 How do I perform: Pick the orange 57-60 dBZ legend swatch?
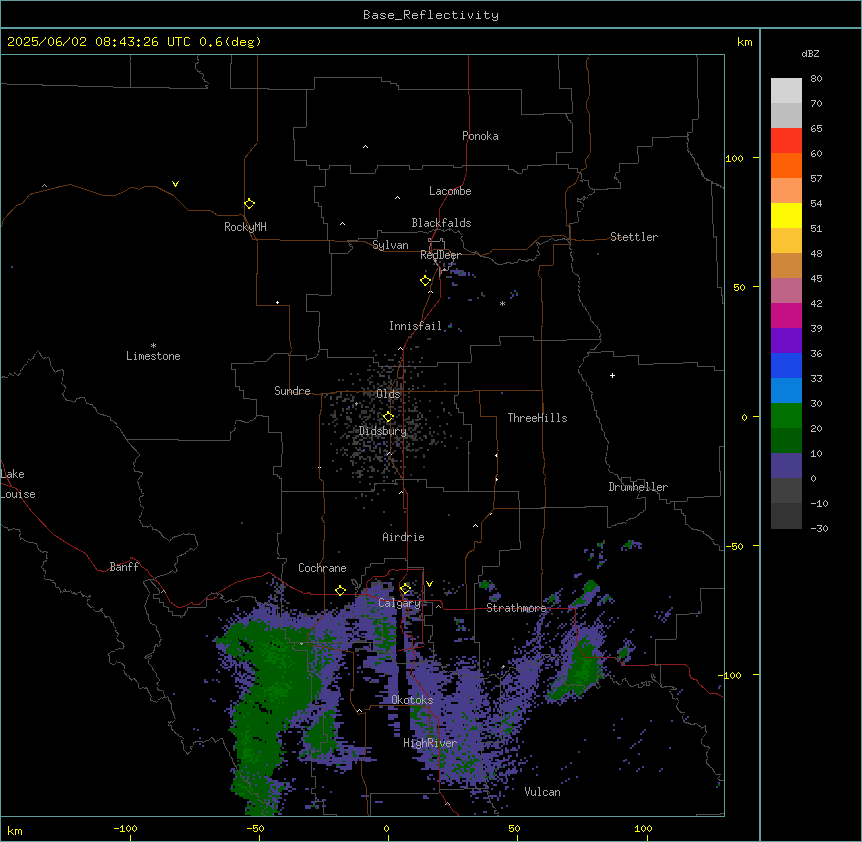click(x=786, y=165)
